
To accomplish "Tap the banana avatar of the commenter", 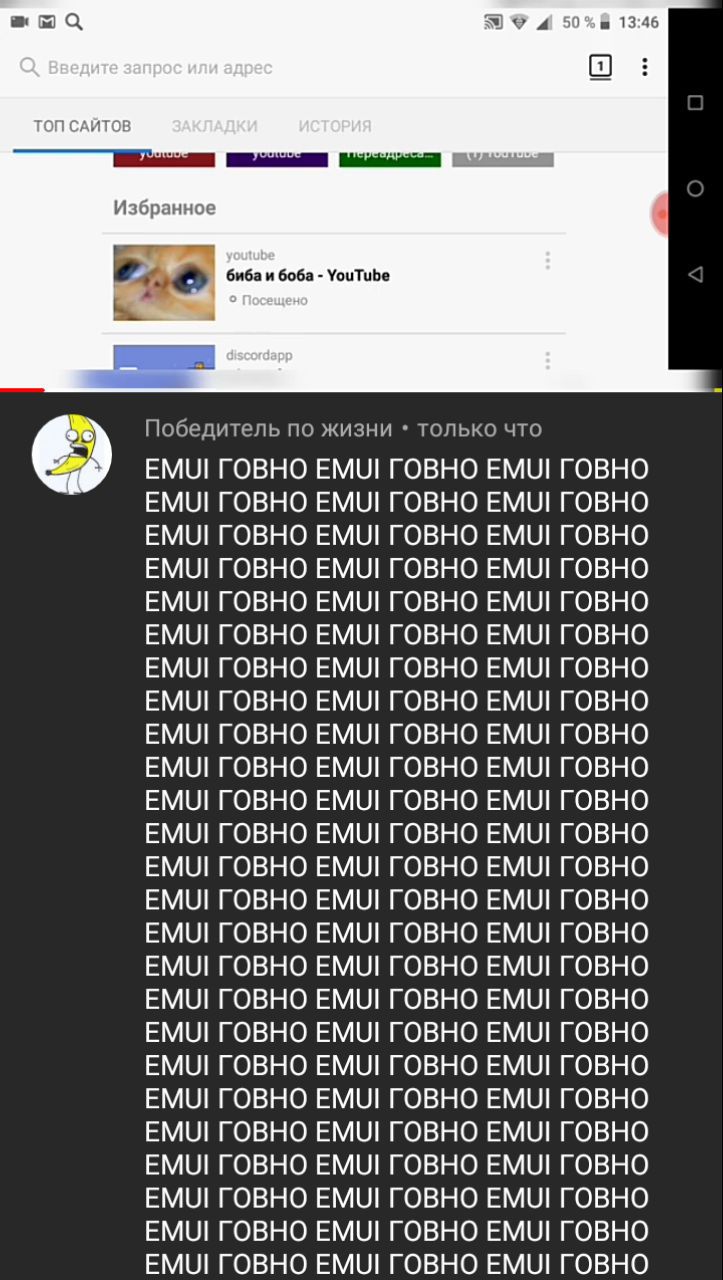I will 72,454.
